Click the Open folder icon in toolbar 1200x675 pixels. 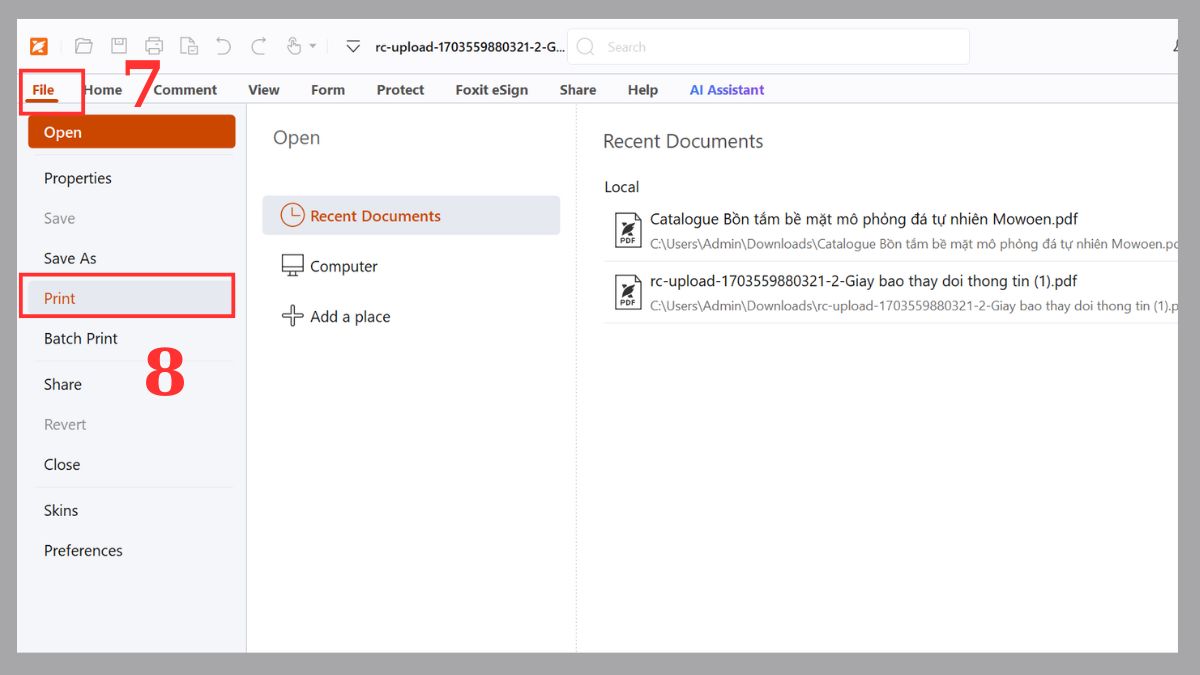click(84, 46)
